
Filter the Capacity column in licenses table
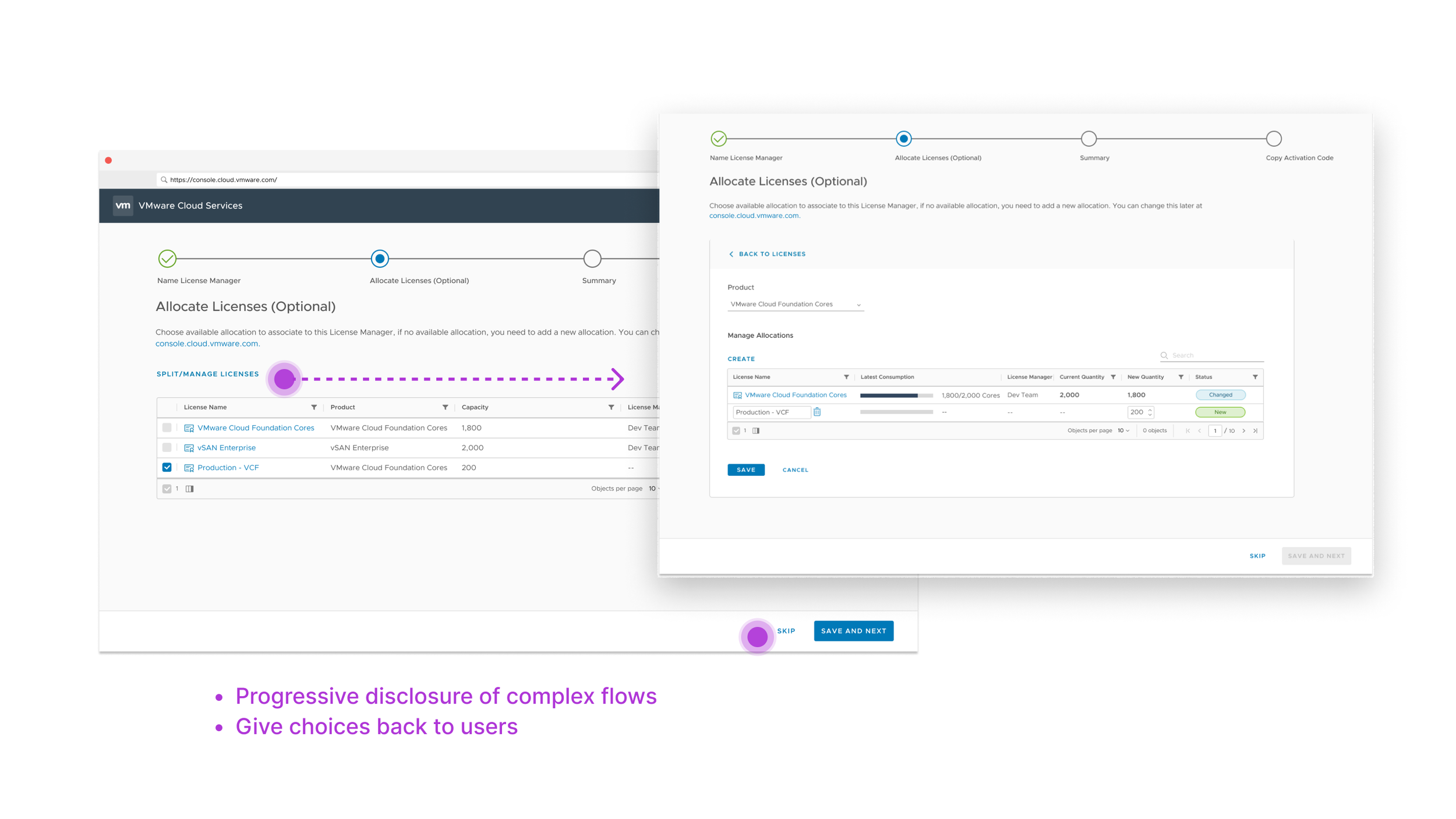[x=611, y=407]
